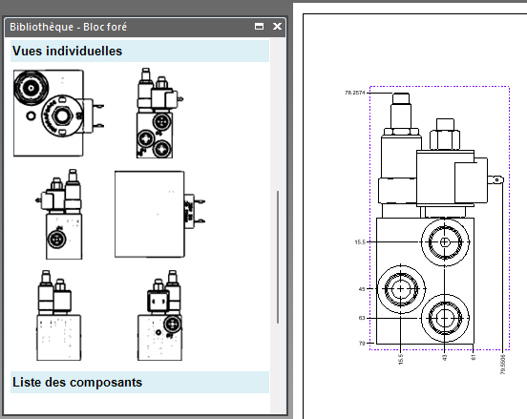Minimize the Bibliothèque - Bloc foré panel
Screen dimensions: 527x419
tap(259, 27)
